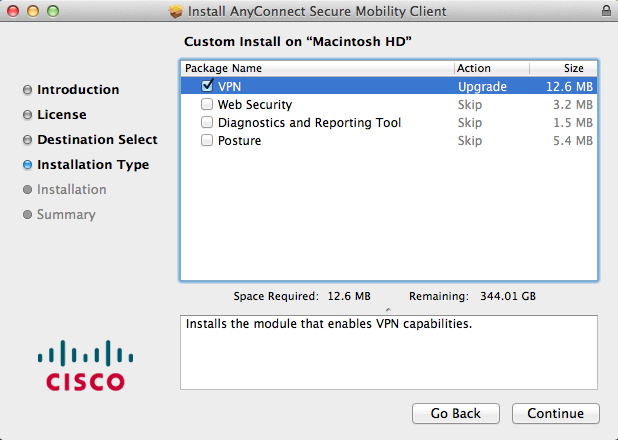Click the Cisco logo
This screenshot has width=618, height=440.
point(86,365)
